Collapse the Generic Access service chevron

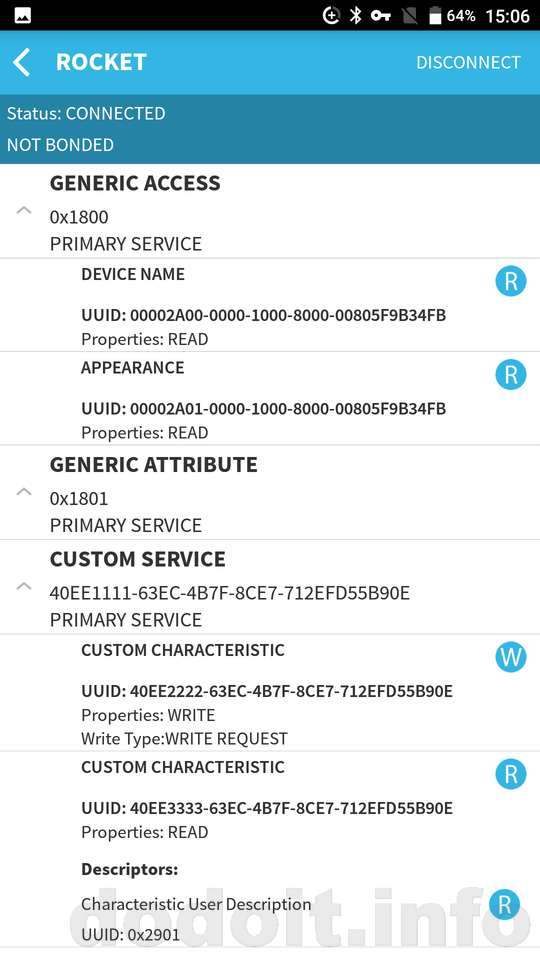(x=23, y=211)
